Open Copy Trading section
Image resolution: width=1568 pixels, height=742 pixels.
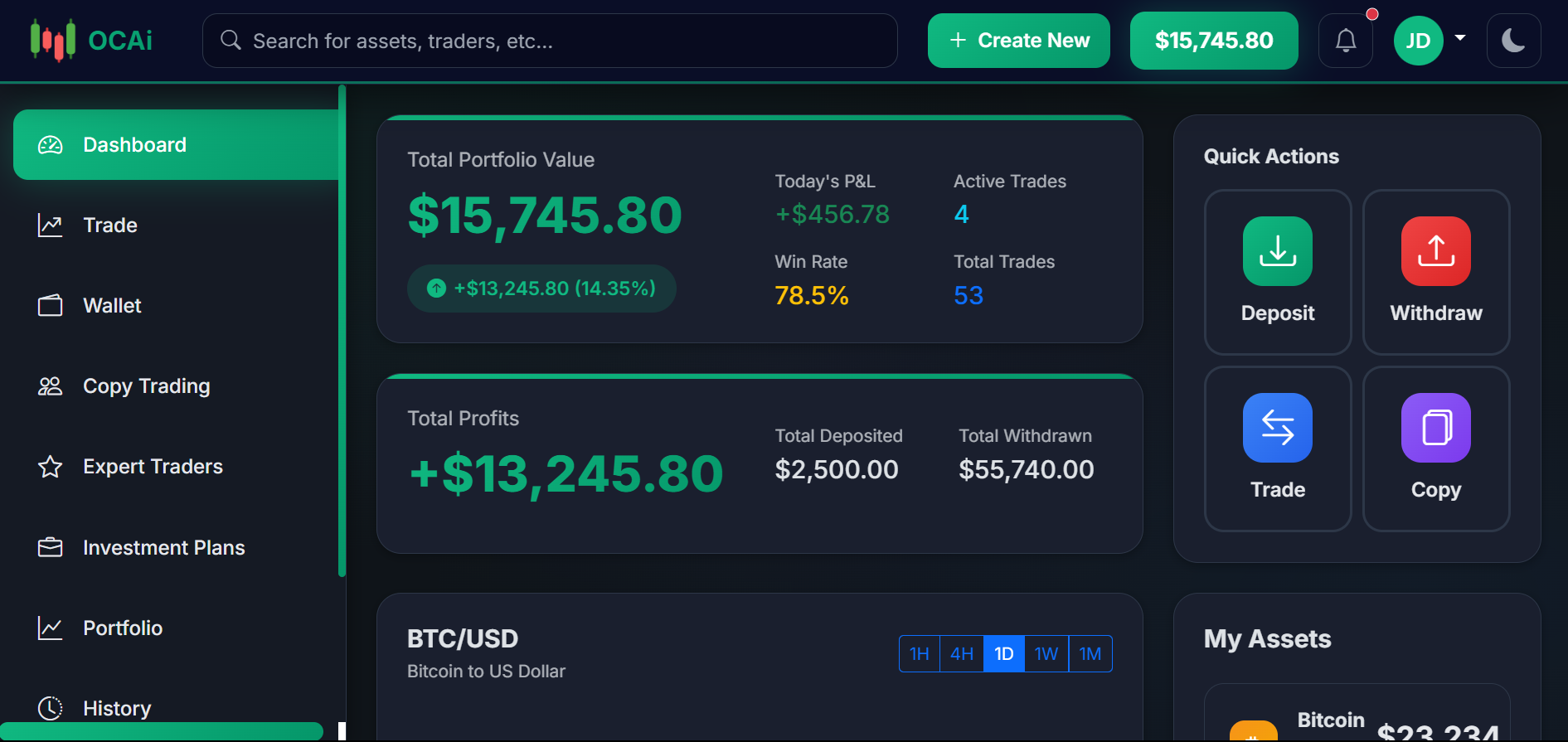coord(177,386)
